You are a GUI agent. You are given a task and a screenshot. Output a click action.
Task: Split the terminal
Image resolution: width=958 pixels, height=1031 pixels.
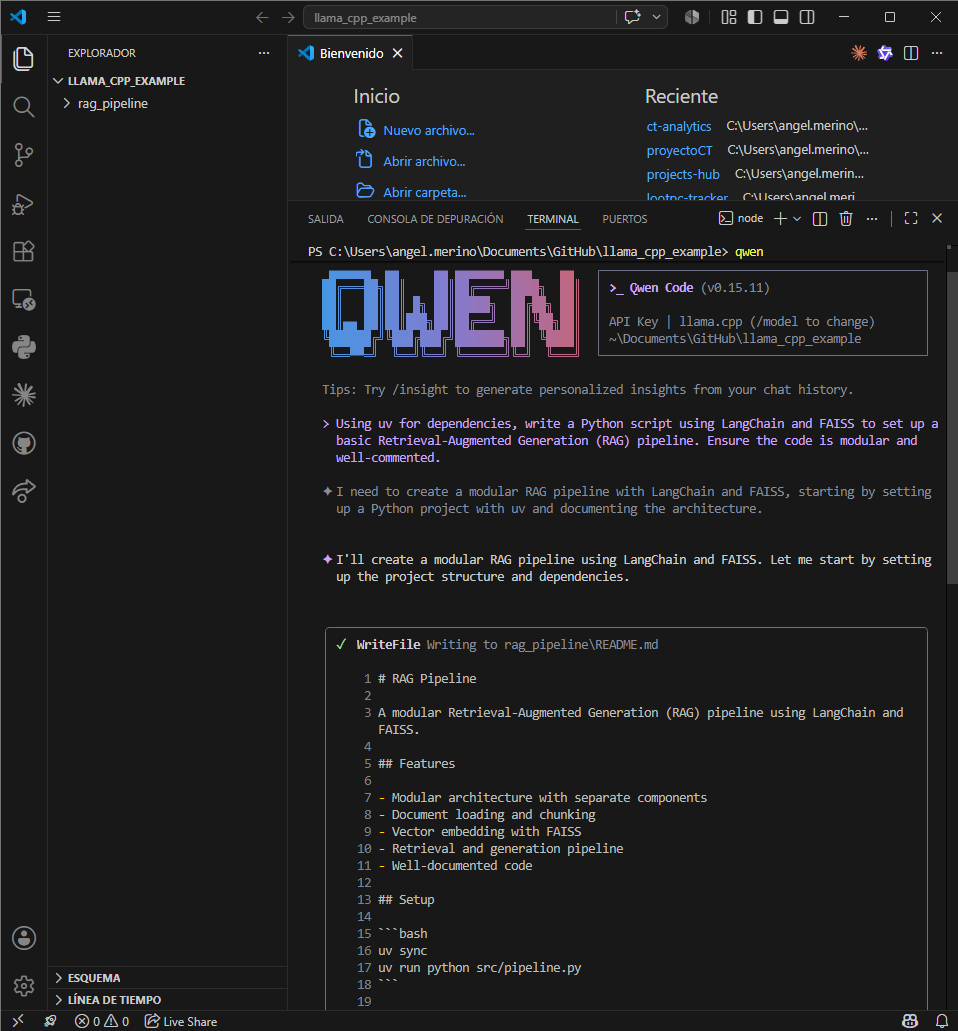coord(820,219)
